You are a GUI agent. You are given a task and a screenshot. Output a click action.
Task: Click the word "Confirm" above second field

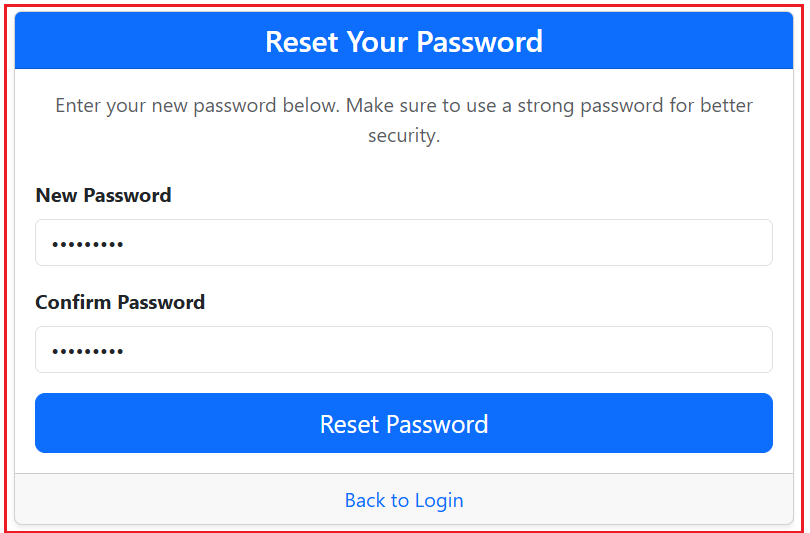(73, 302)
